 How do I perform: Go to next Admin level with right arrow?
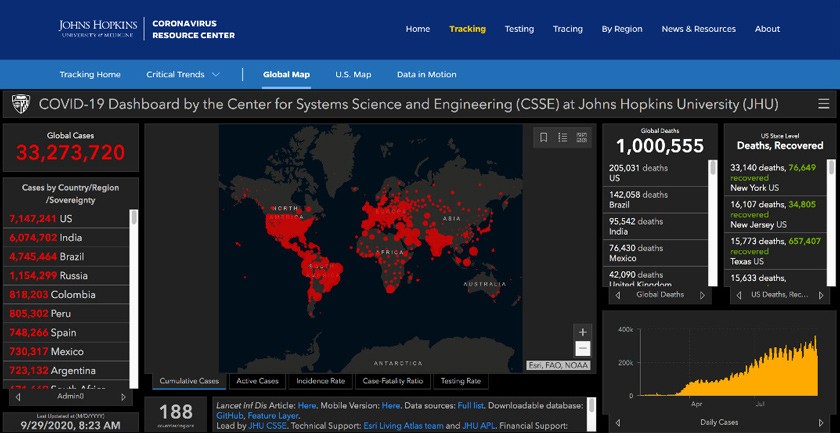123,397
